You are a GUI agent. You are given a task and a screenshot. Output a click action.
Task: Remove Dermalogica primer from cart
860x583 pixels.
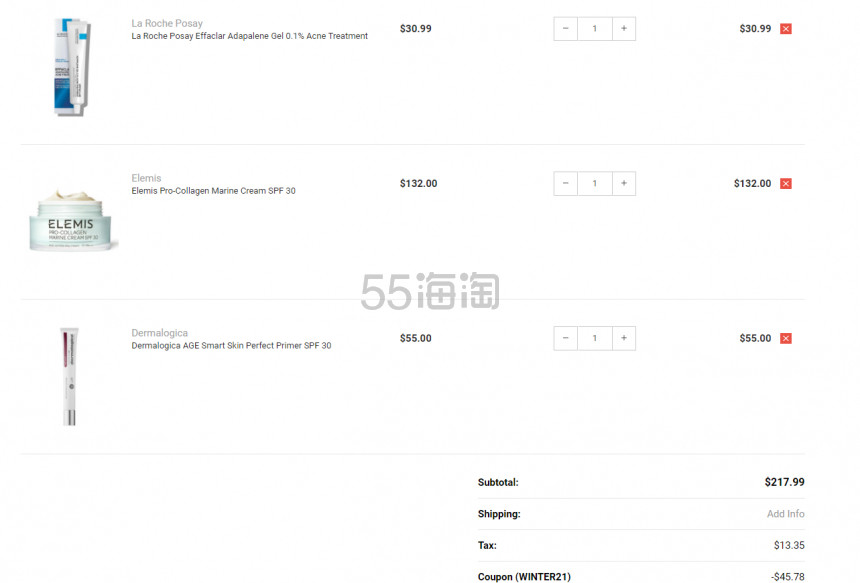tap(785, 338)
